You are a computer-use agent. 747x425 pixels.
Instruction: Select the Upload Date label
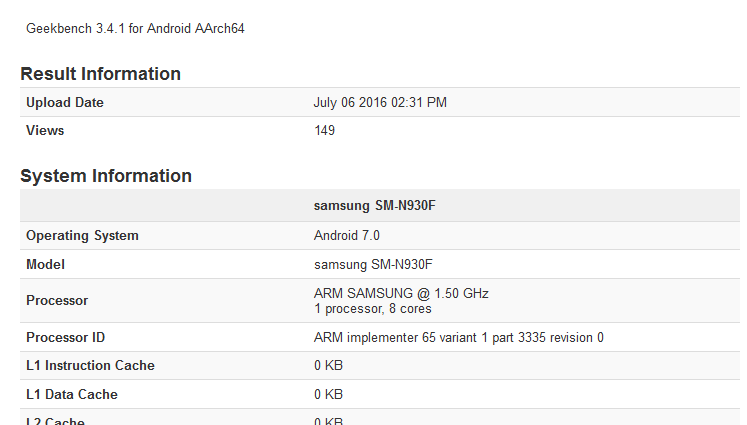65,103
